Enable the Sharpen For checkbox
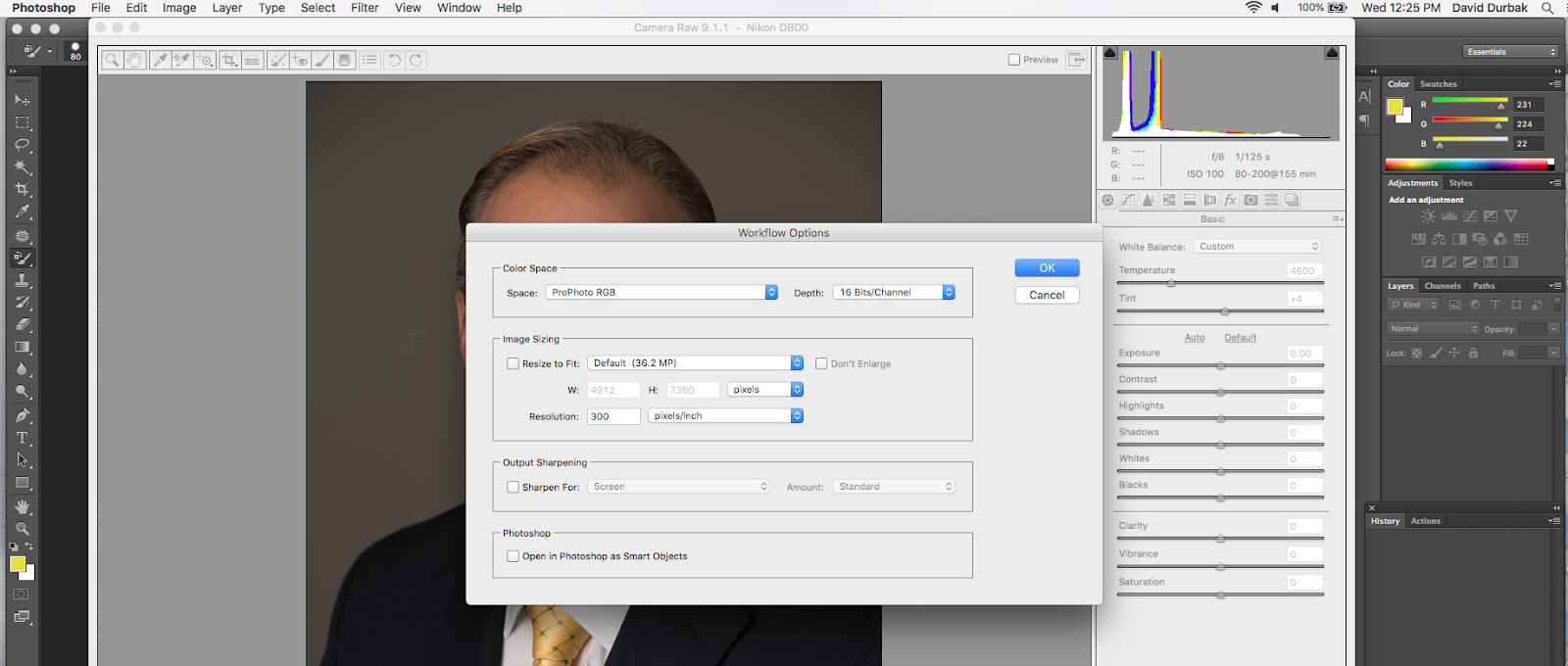The height and width of the screenshot is (666, 1568). click(x=513, y=487)
